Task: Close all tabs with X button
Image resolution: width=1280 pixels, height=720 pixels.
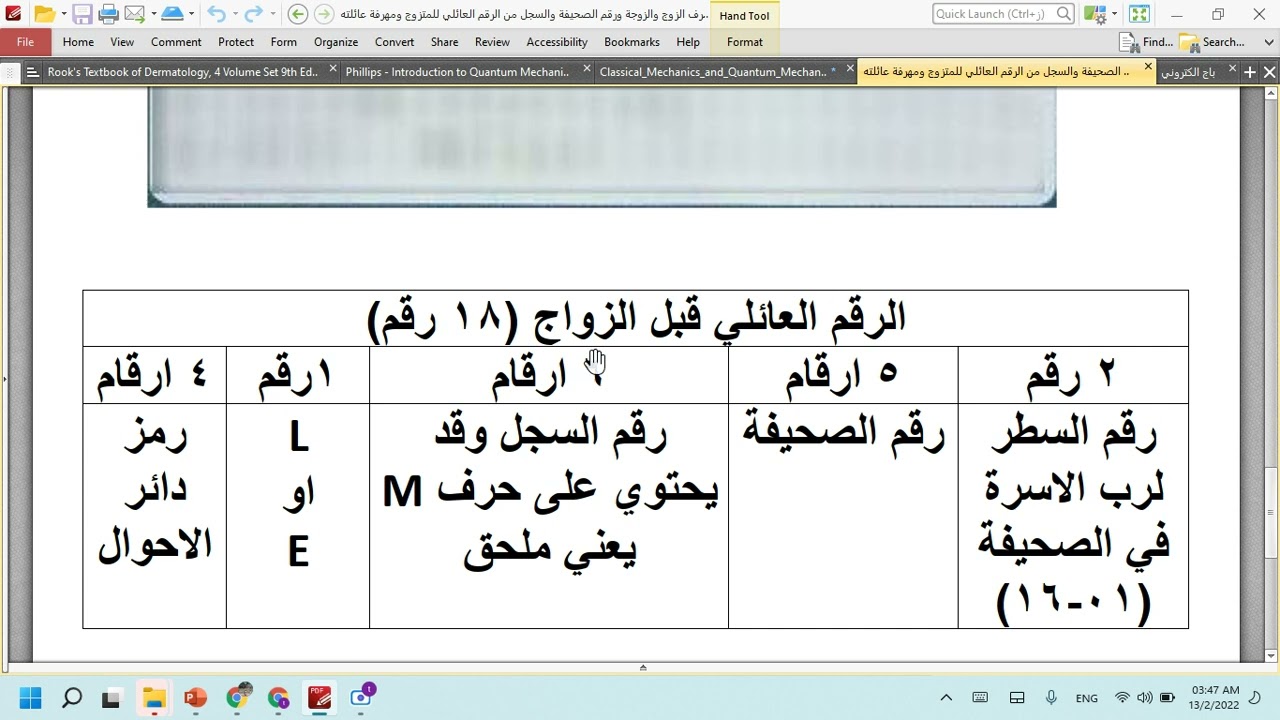Action: [x=1269, y=72]
